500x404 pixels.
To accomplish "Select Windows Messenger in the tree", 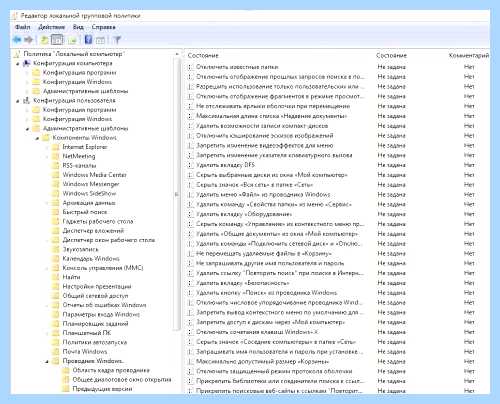I will point(91,184).
